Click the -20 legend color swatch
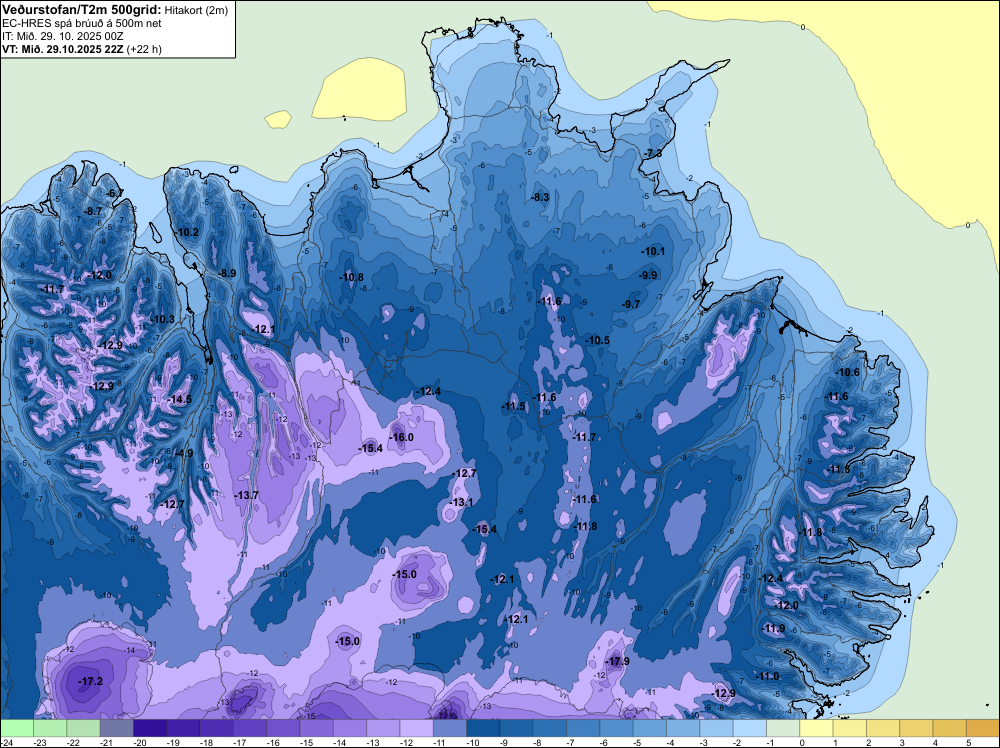 point(150,728)
